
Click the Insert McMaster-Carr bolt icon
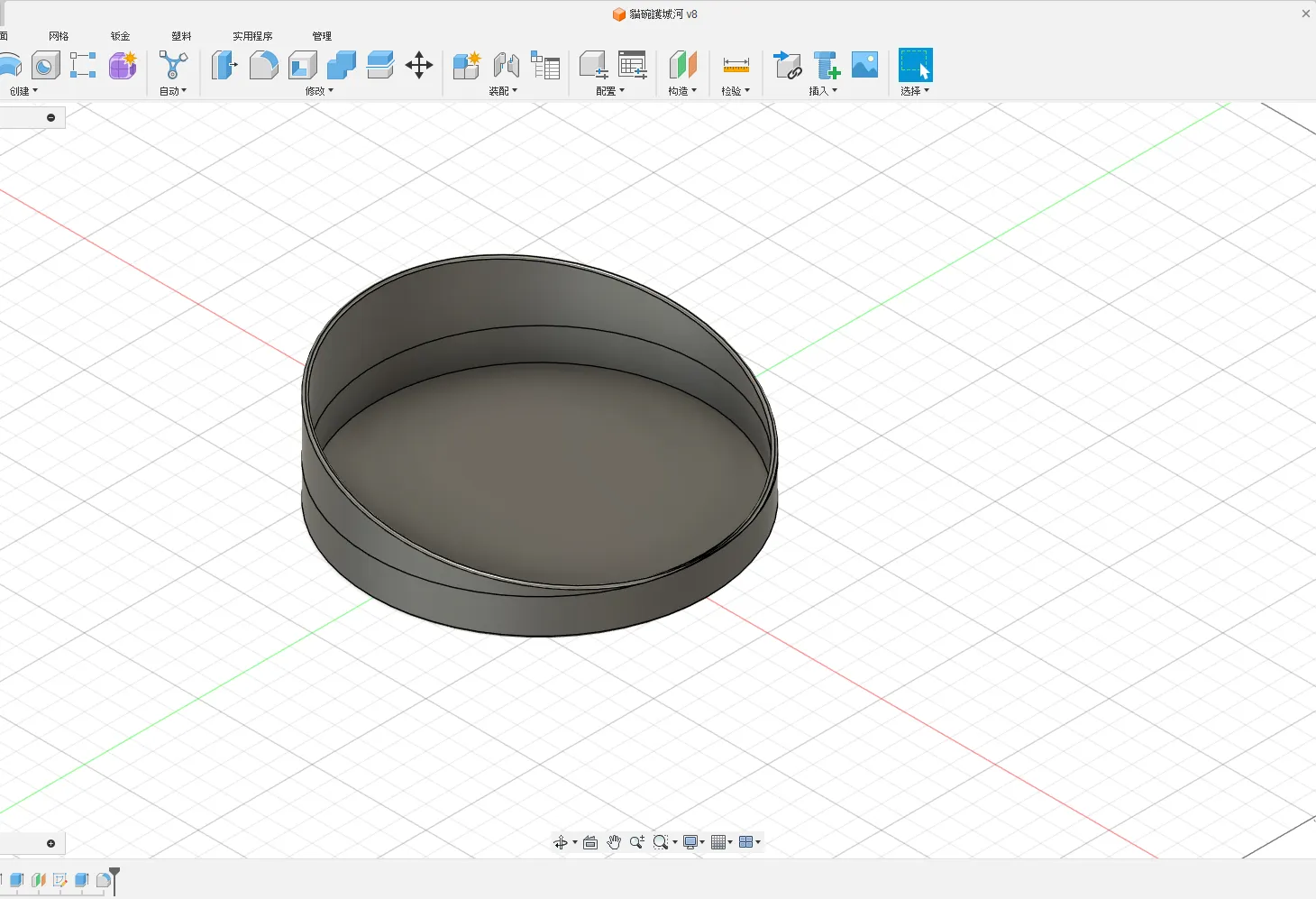tap(827, 65)
